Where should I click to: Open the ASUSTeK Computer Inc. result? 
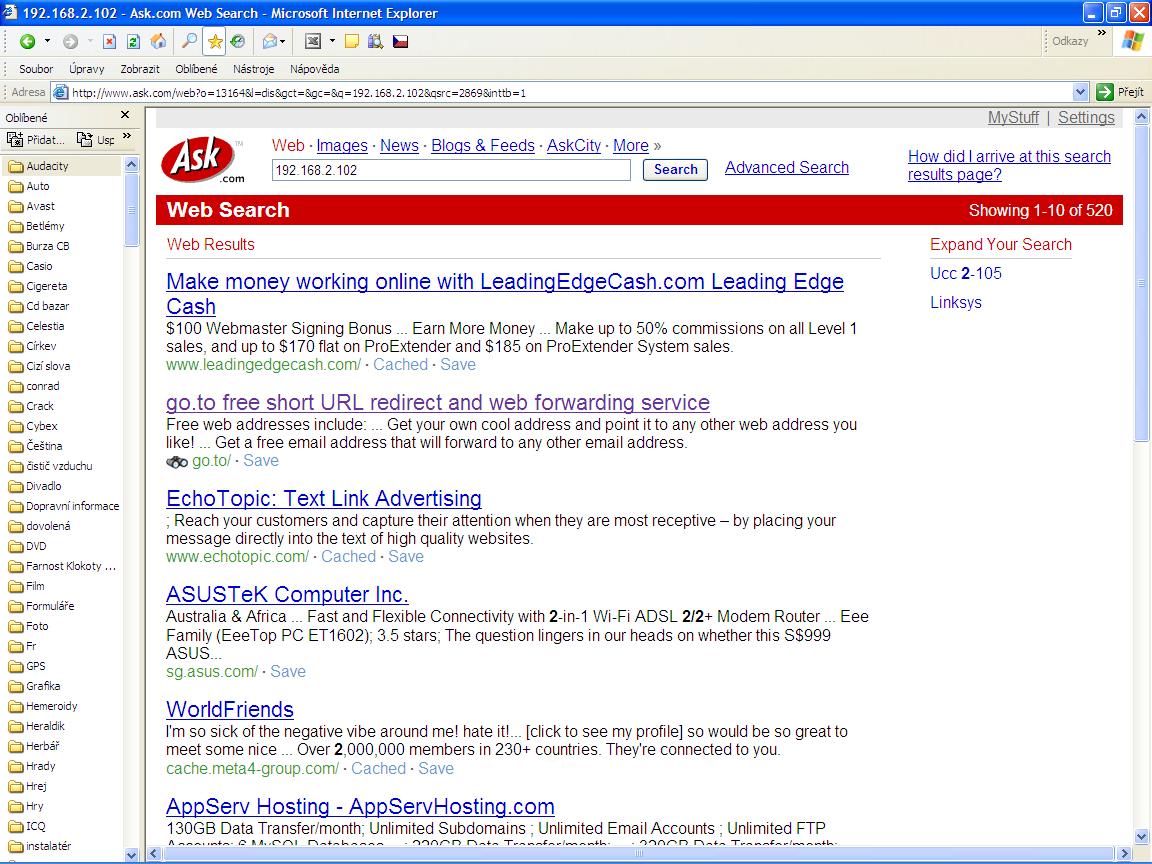coord(287,594)
